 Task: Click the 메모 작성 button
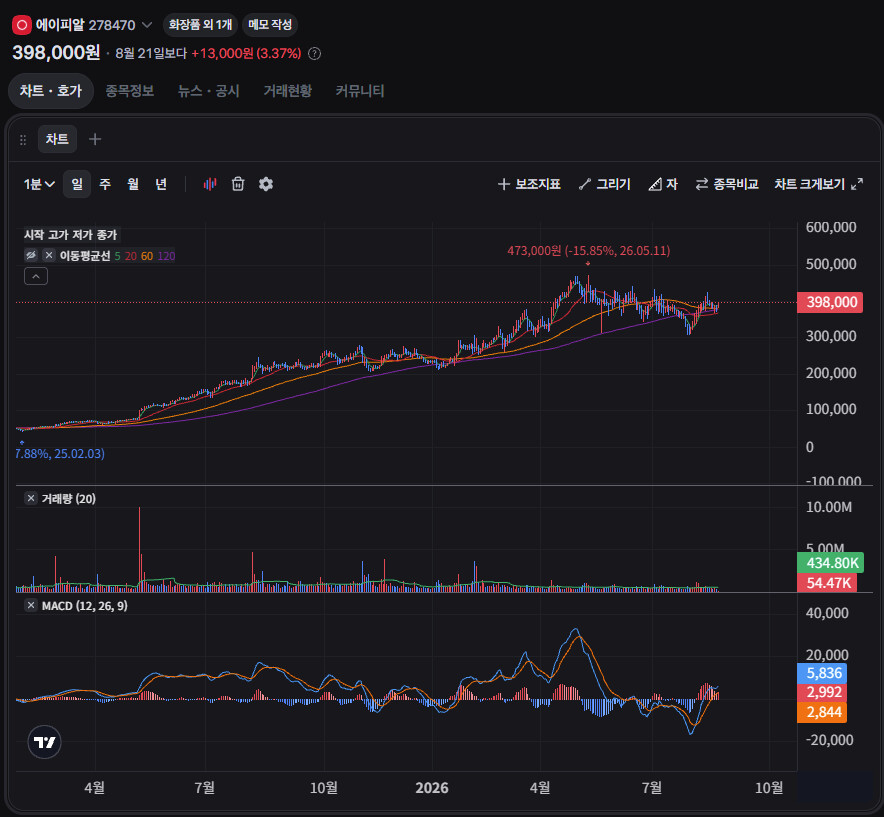(270, 25)
